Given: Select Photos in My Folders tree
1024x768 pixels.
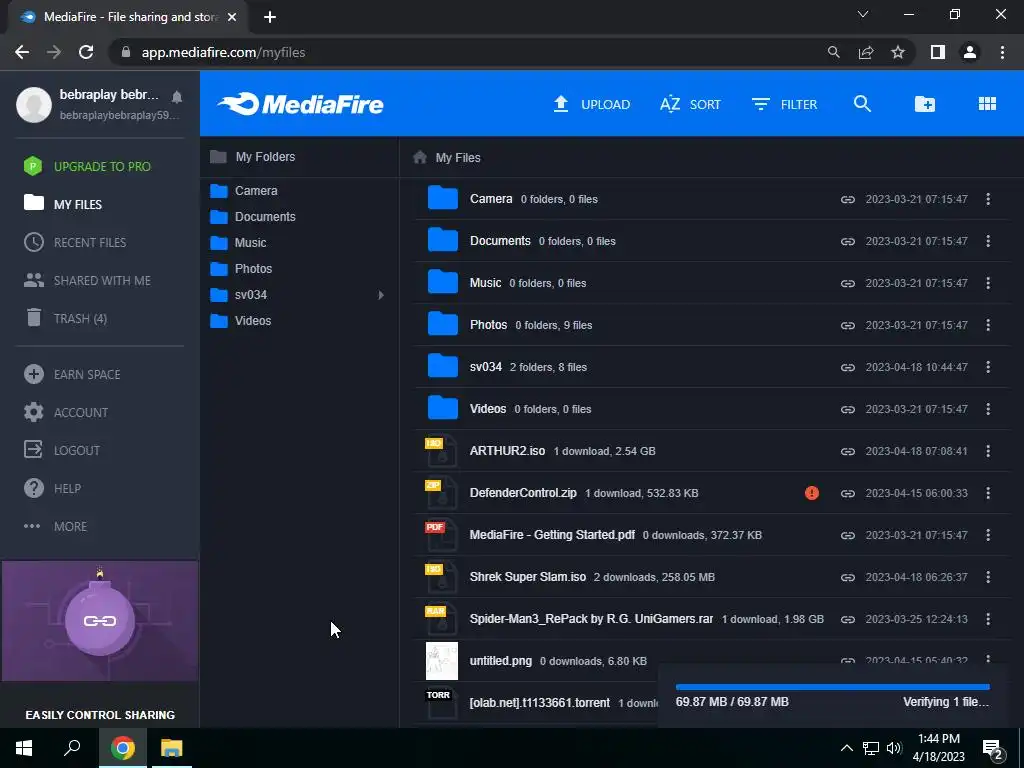Looking at the screenshot, I should click(241, 269).
